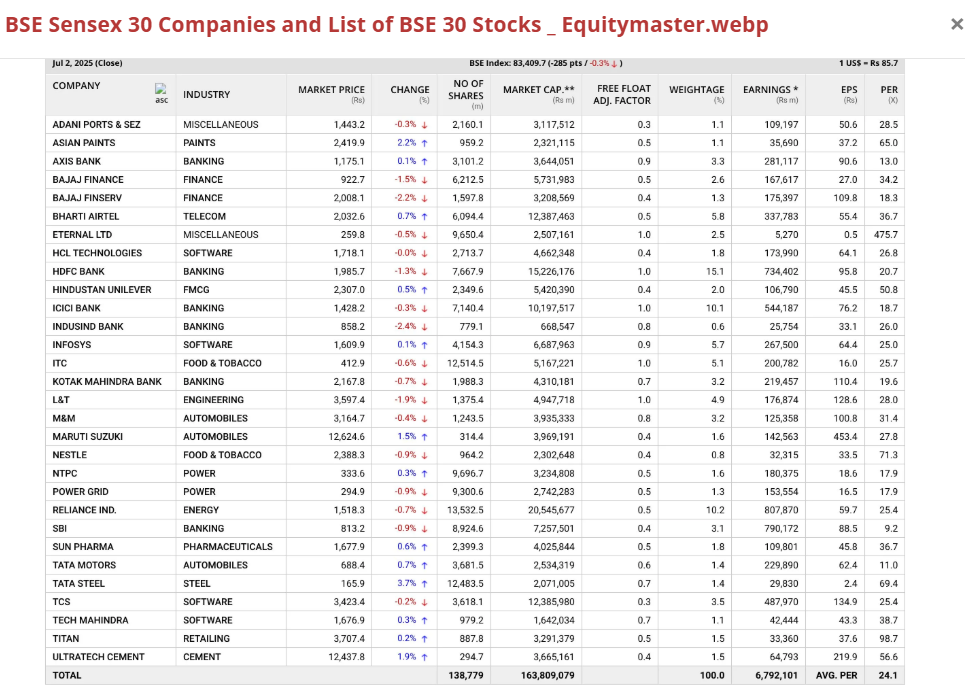Click TITAN company name

pos(66,639)
